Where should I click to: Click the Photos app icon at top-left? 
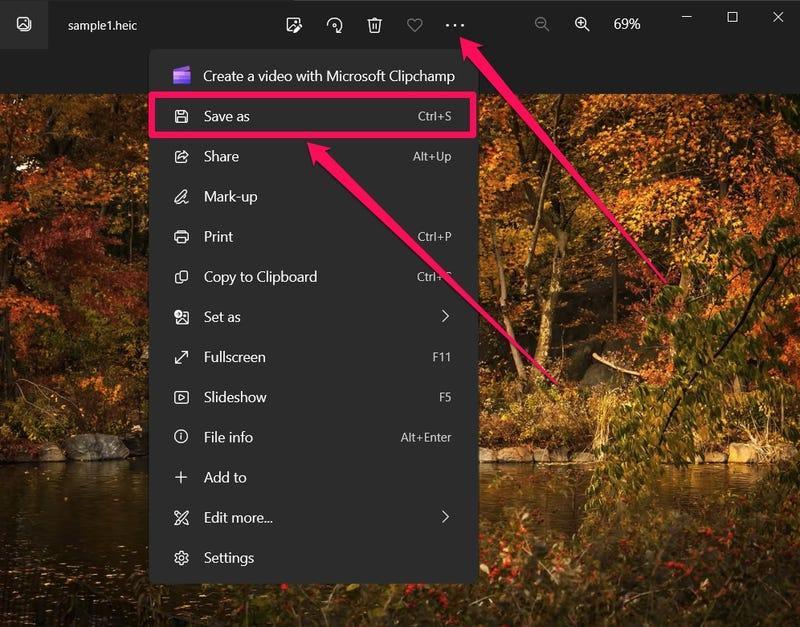pyautogui.click(x=24, y=24)
